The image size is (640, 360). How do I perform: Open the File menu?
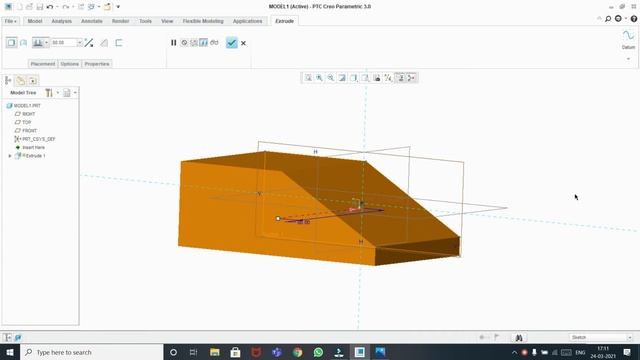[x=11, y=21]
